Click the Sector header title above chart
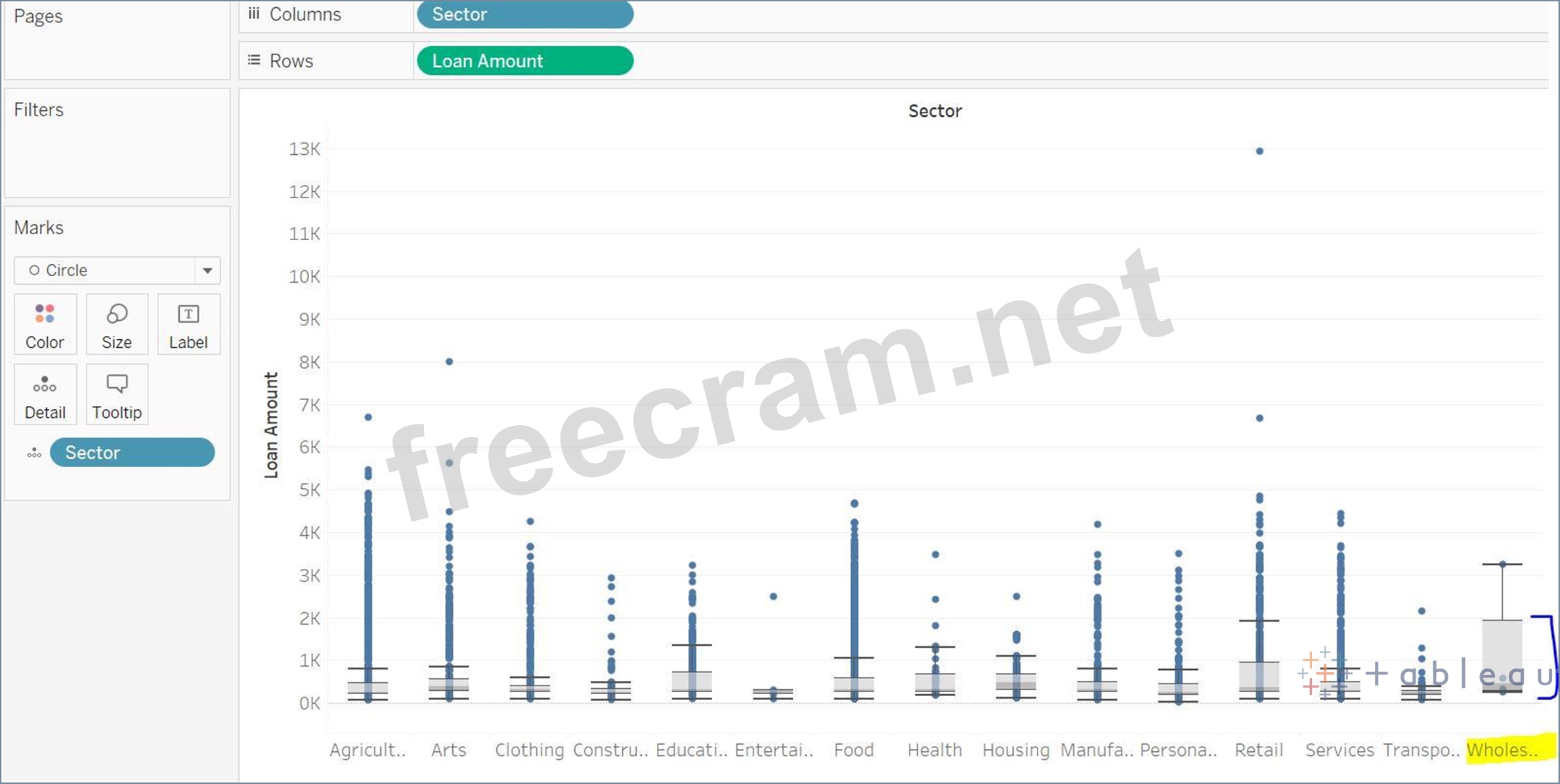 (x=935, y=111)
